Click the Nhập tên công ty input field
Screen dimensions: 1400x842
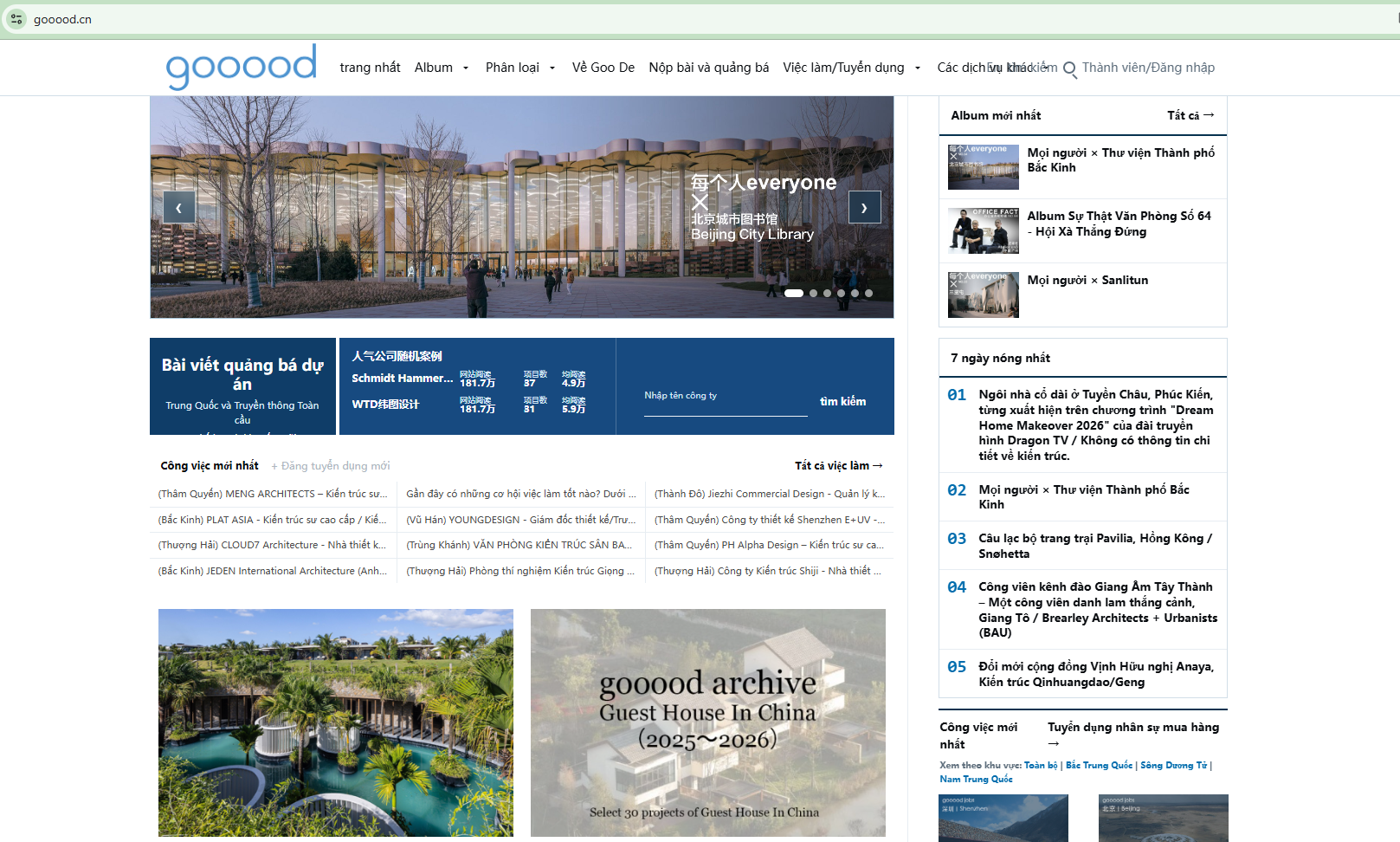tap(726, 397)
